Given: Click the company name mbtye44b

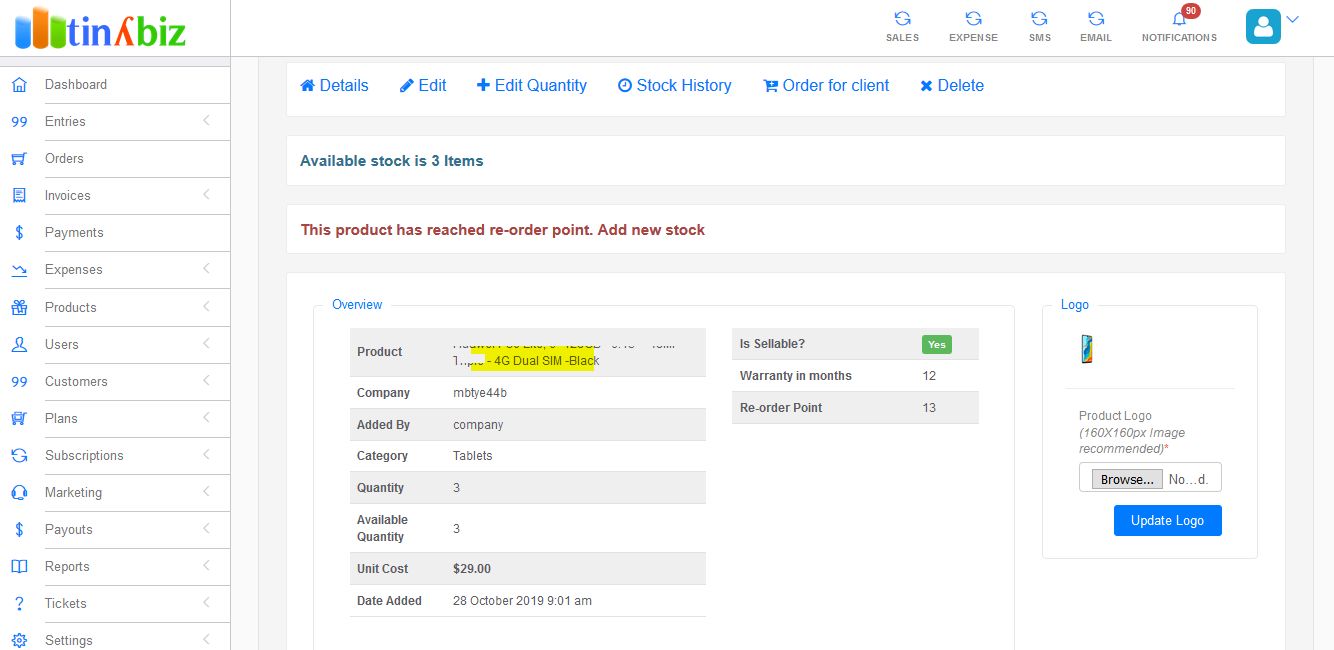Looking at the screenshot, I should (480, 393).
